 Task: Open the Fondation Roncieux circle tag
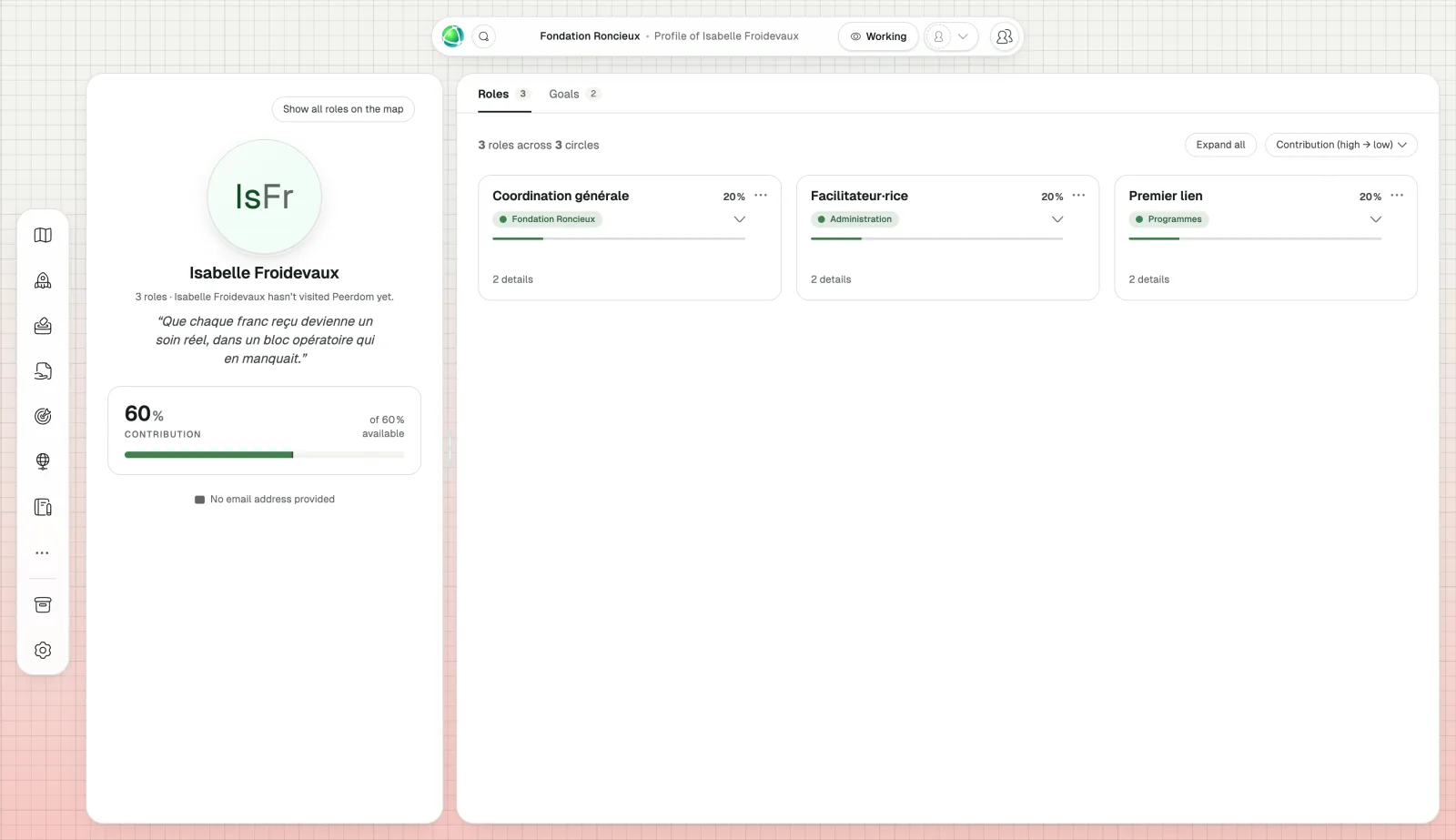[x=548, y=219]
